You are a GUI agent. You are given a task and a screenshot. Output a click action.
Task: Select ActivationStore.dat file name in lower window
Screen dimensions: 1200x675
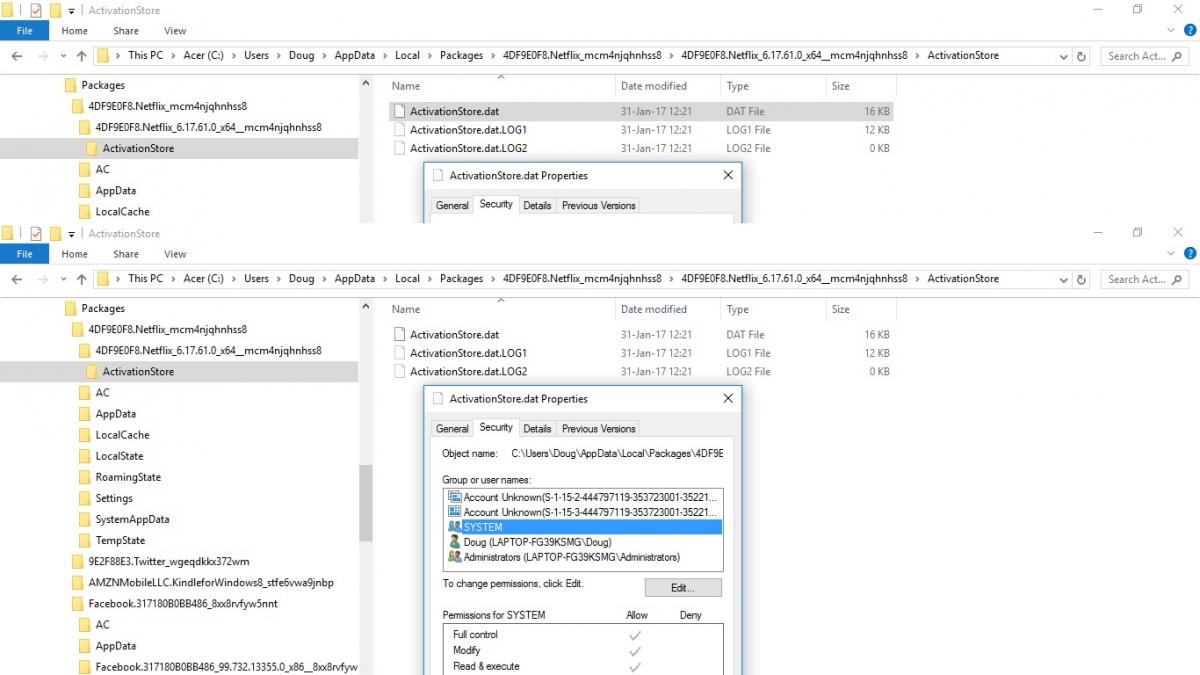454,335
